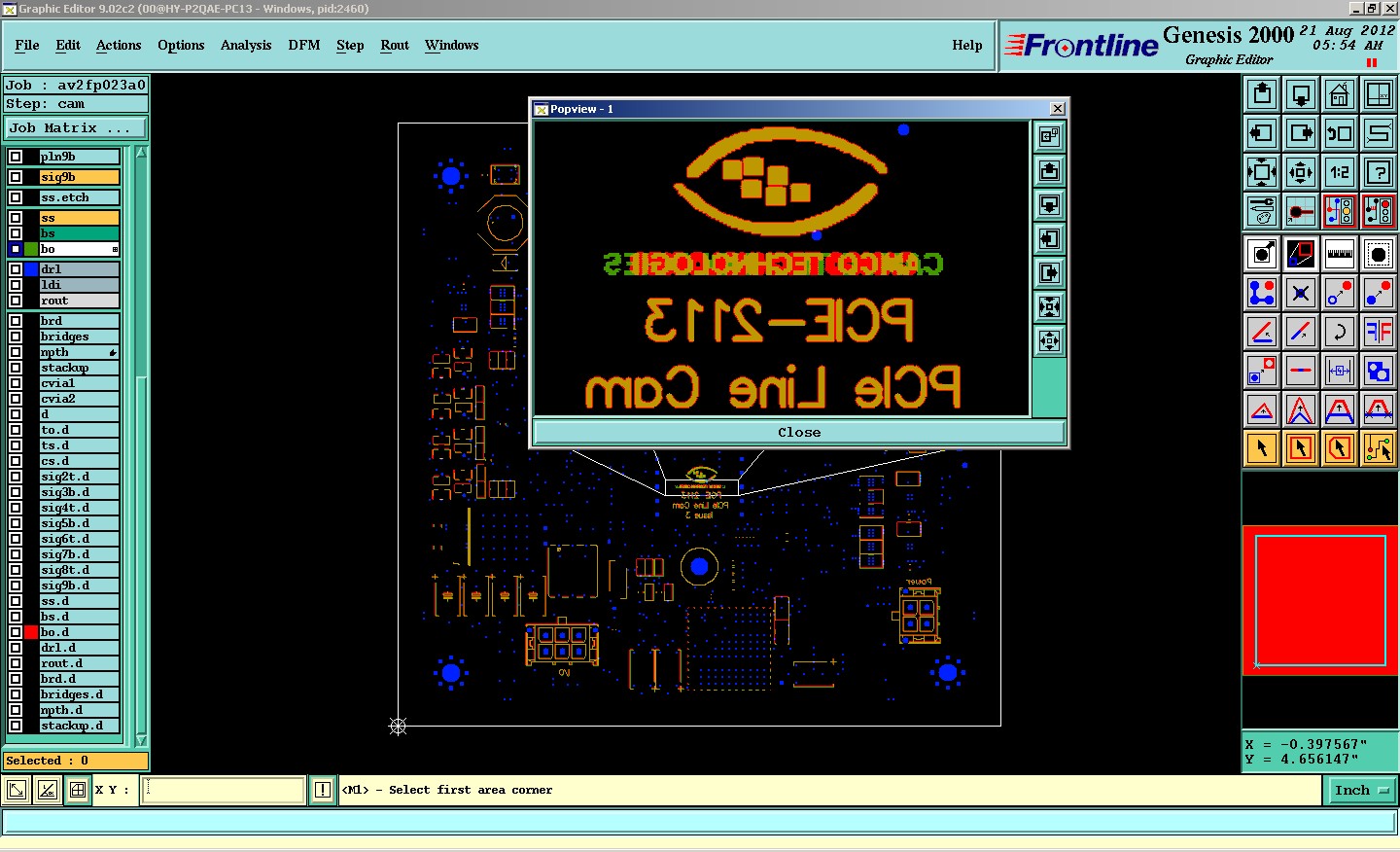Click the Selected : 0 status bar
Image resolution: width=1400 pixels, height=852 pixels.
tap(76, 761)
